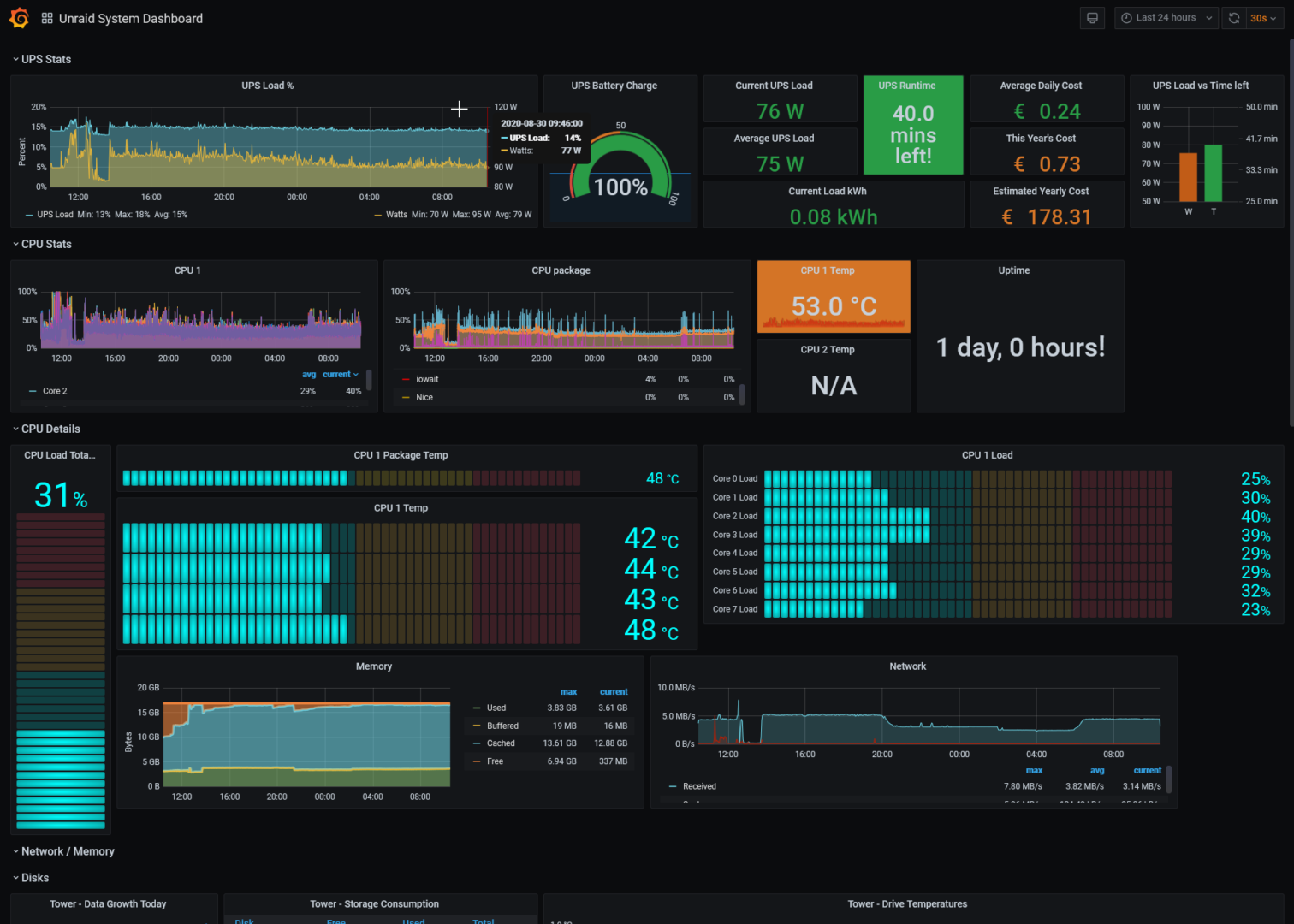Open the UPS Load % panel title menu

tap(269, 86)
